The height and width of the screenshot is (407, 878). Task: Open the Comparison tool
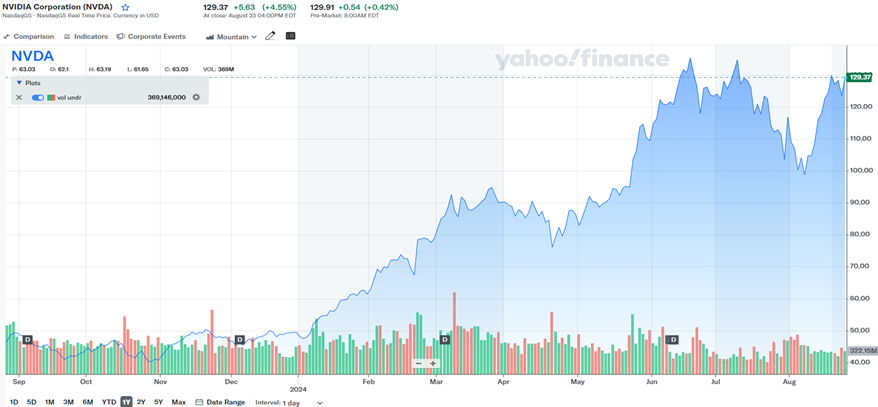28,36
